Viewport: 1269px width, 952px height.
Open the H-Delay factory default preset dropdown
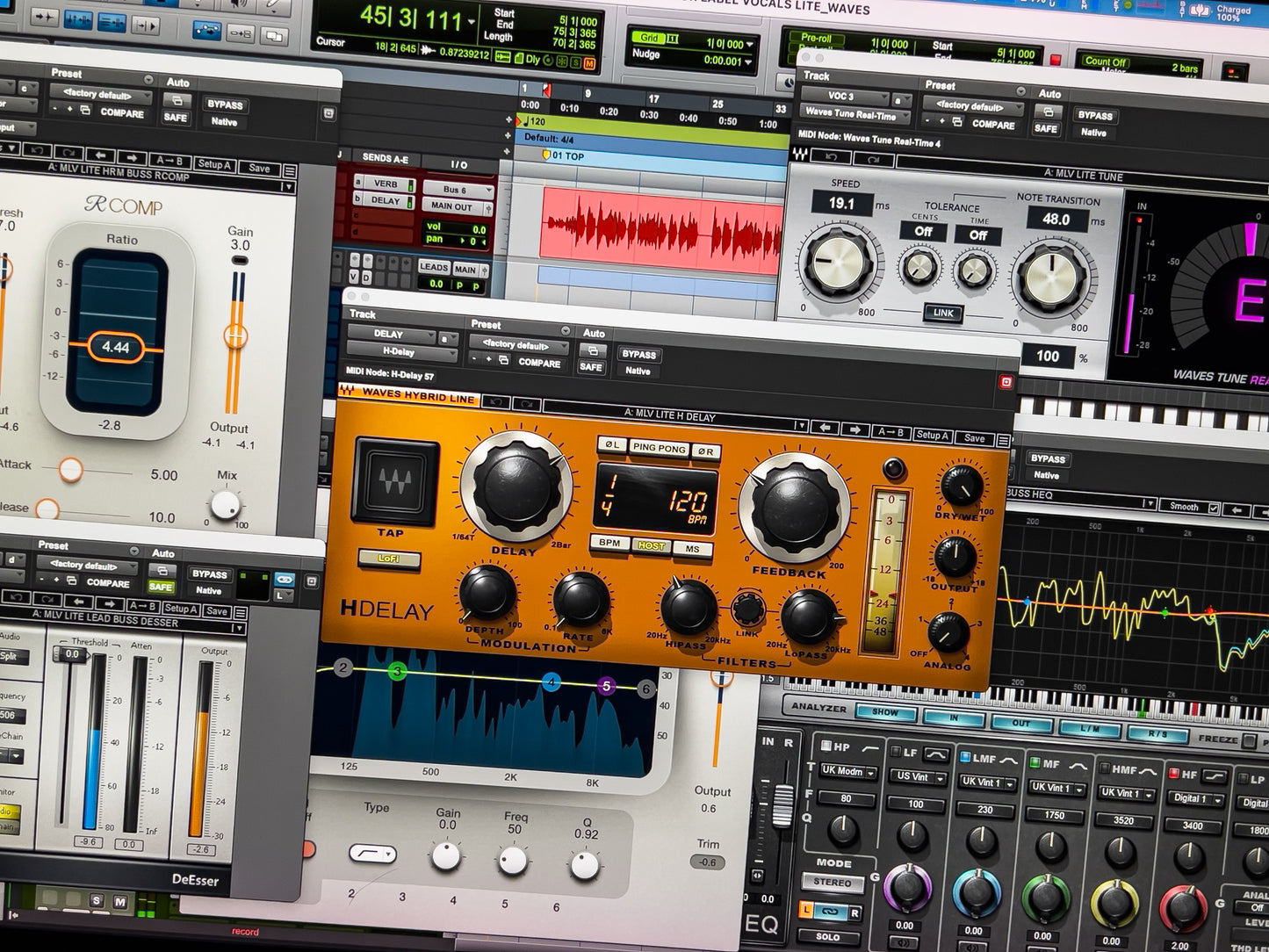point(519,343)
